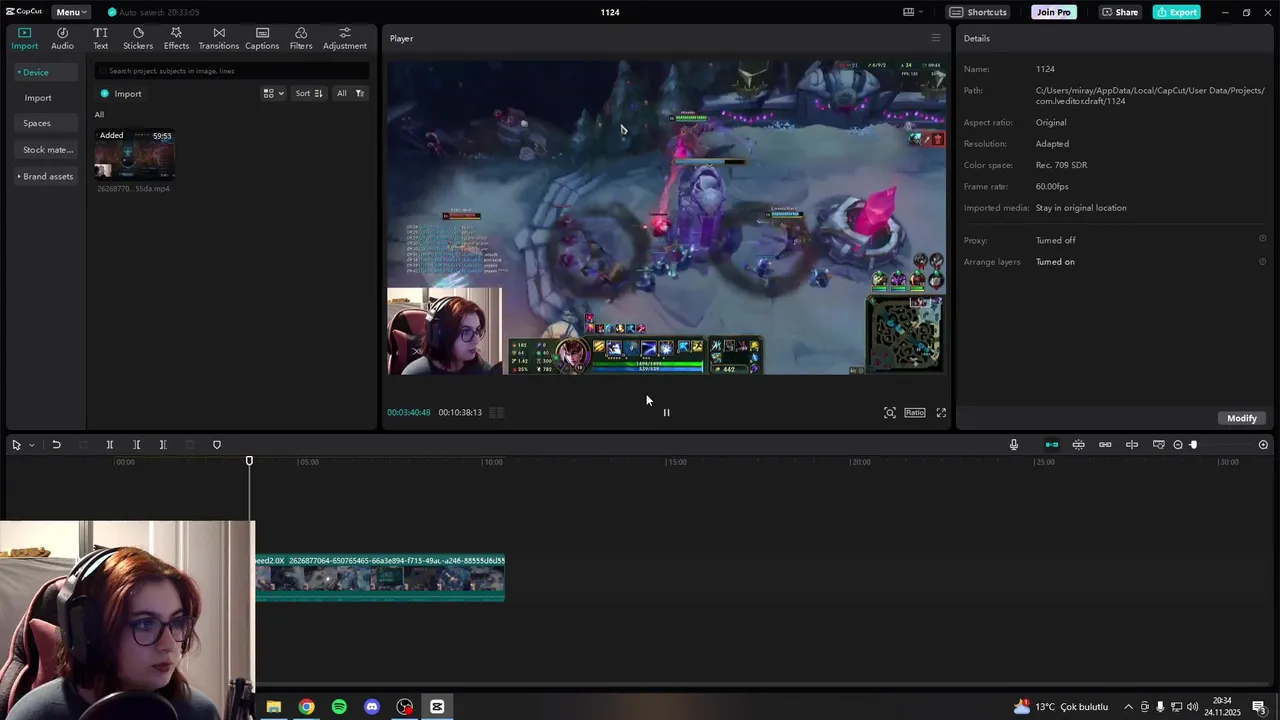Open Stock materials in sidebar
This screenshot has height=720, width=1280.
[47, 150]
